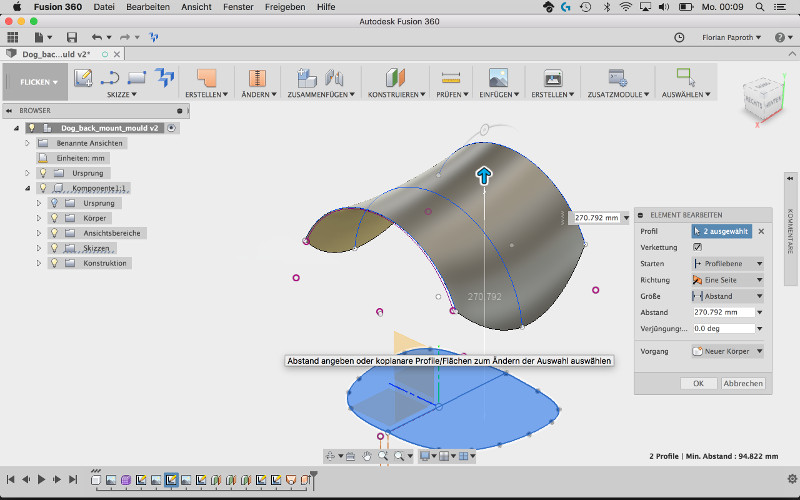Select the Measure (Prüfen) ruler icon

(450, 77)
